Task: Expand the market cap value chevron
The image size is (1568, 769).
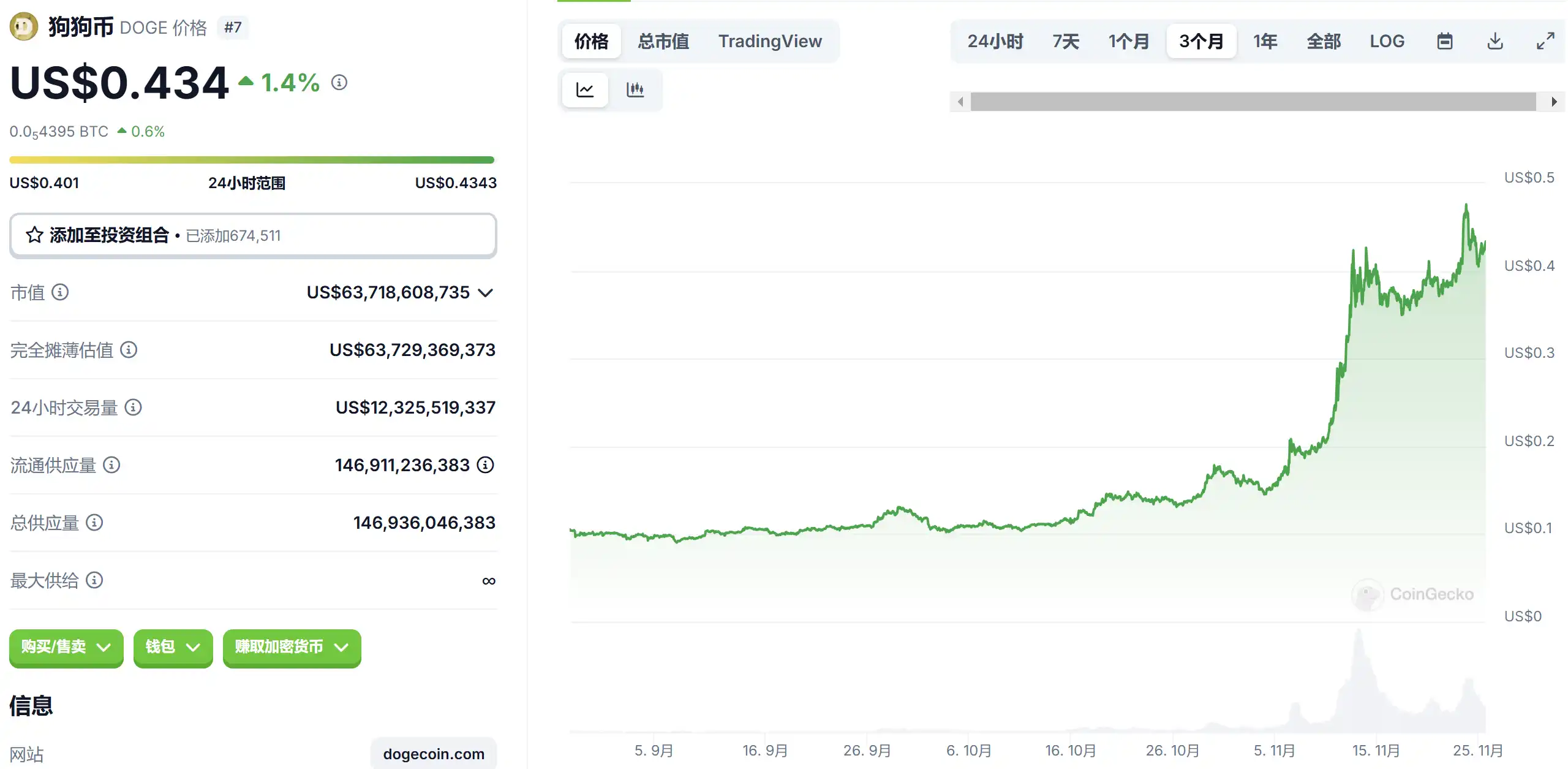Action: point(486,293)
